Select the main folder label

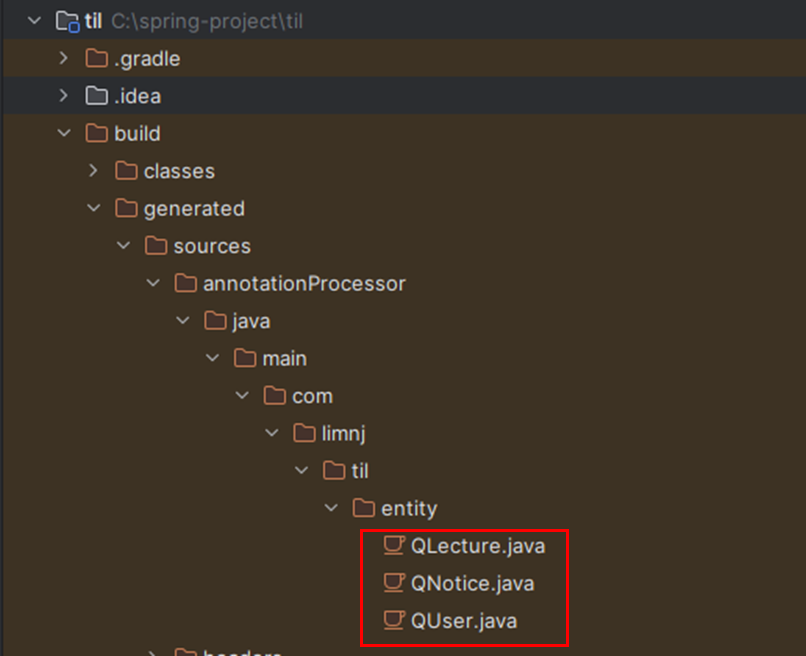(284, 359)
